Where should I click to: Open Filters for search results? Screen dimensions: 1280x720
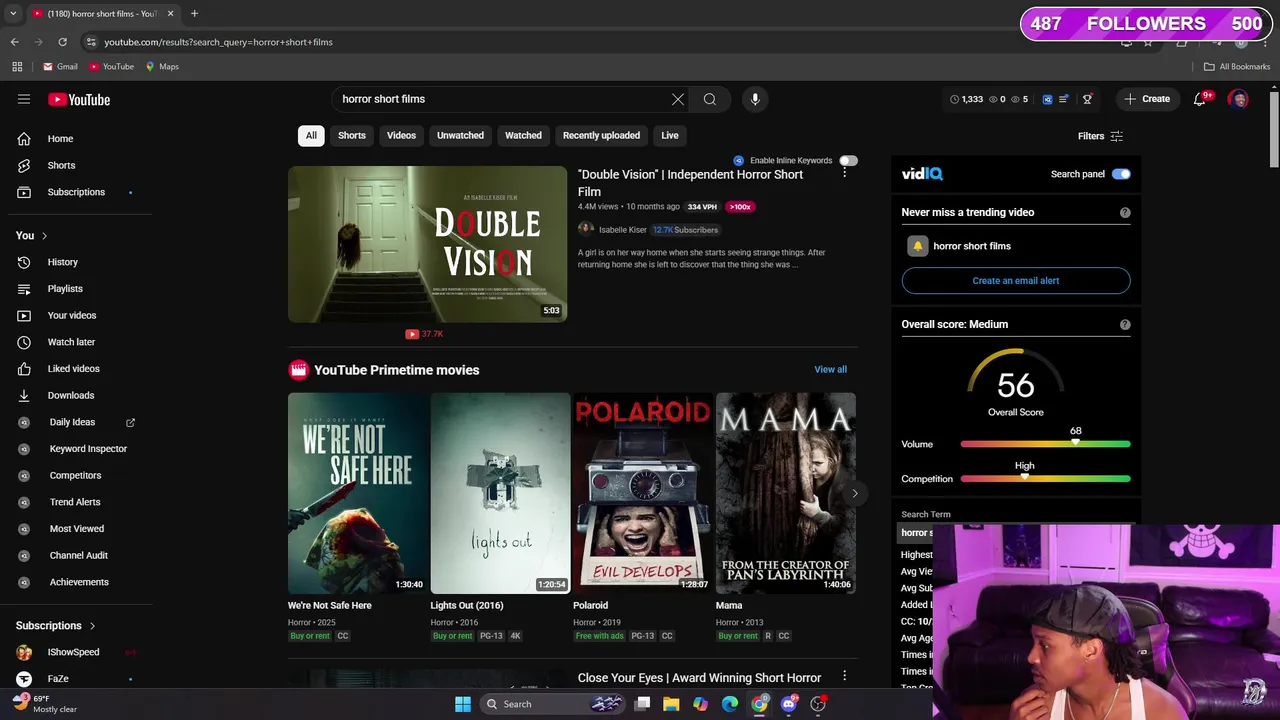(x=1100, y=136)
